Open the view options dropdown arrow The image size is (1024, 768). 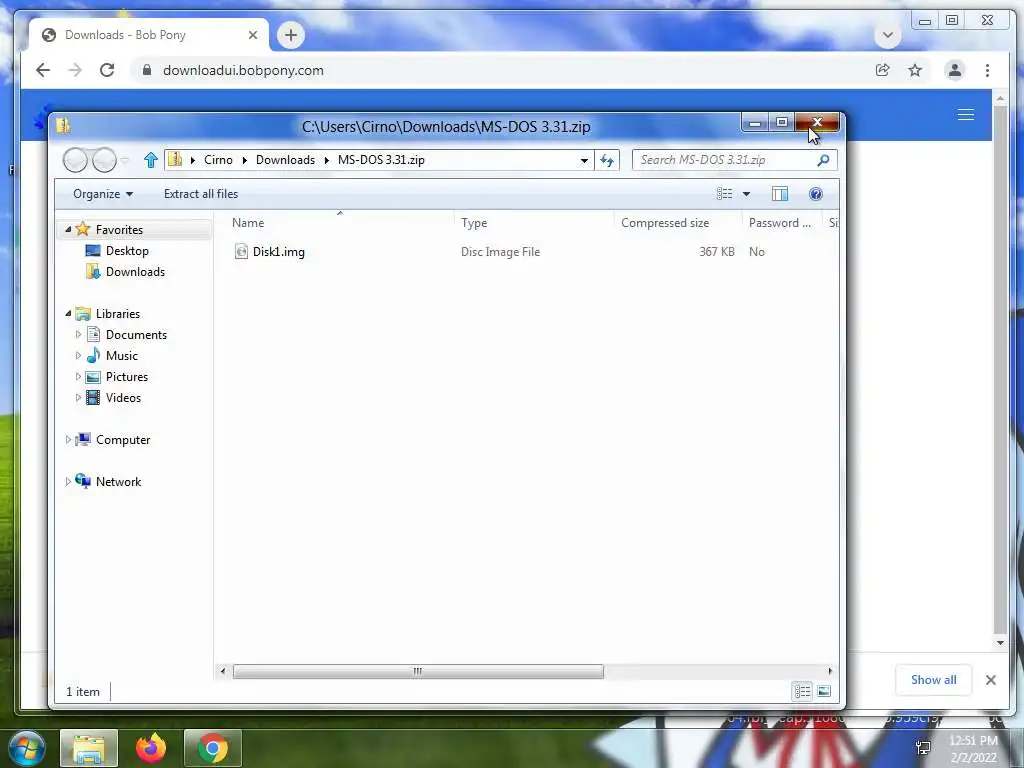click(x=746, y=194)
